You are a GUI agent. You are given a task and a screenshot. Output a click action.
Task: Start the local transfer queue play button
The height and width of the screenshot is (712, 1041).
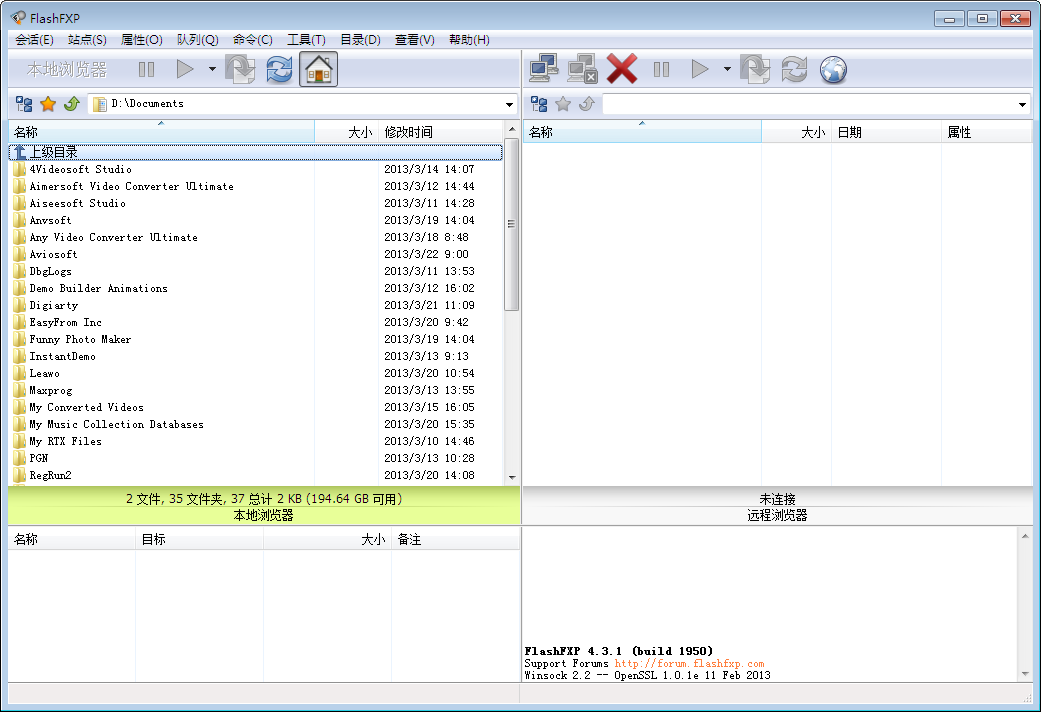(x=185, y=69)
